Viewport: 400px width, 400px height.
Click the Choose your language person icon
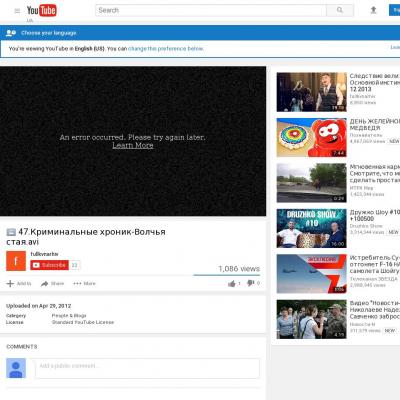tap(11, 33)
